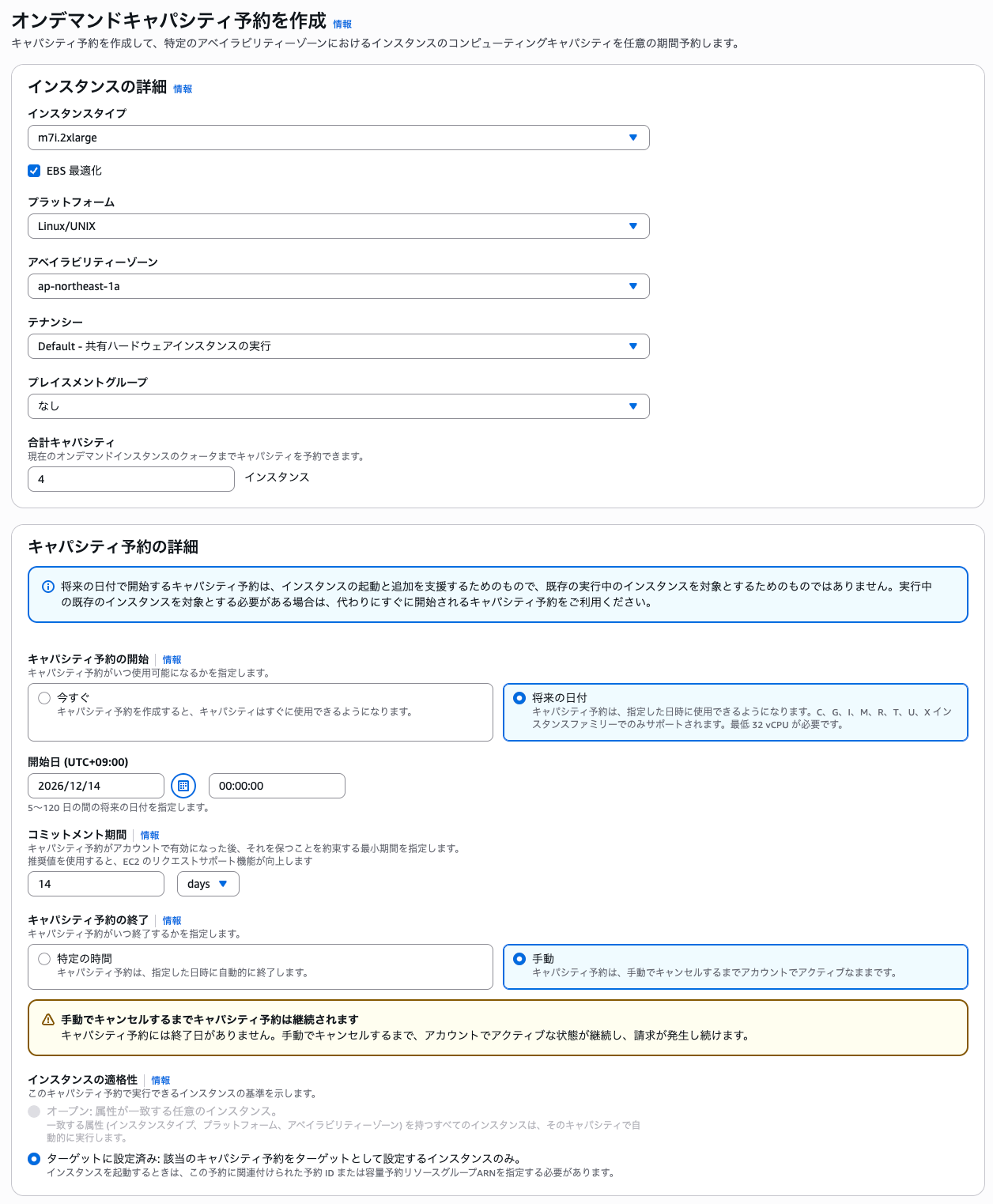
Task: Click the キャパシティ予約の詳細 section heading
Action: pos(113,547)
